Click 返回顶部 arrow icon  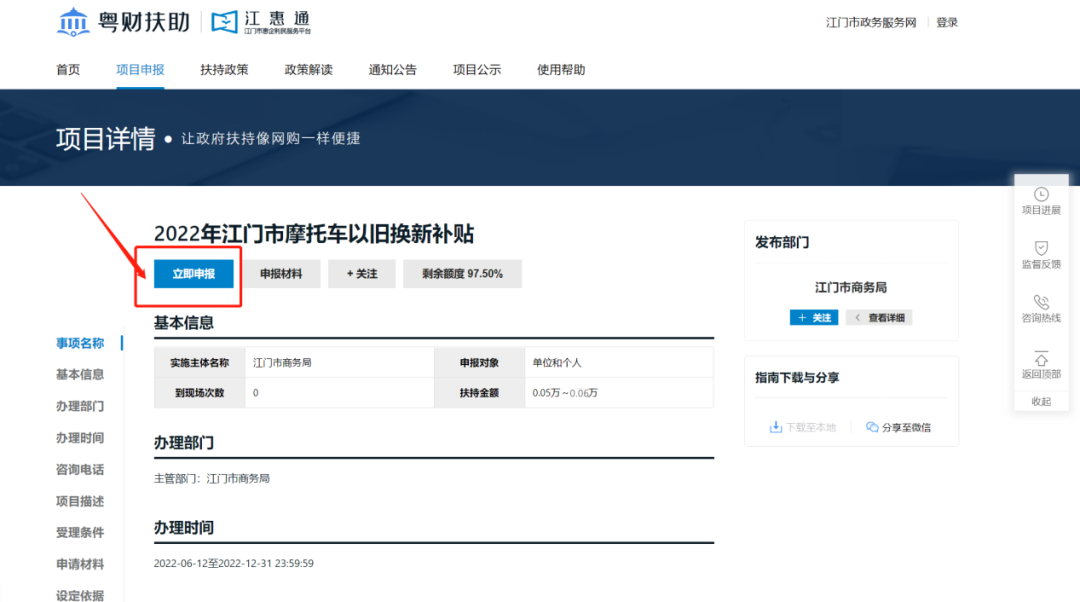coord(1041,358)
